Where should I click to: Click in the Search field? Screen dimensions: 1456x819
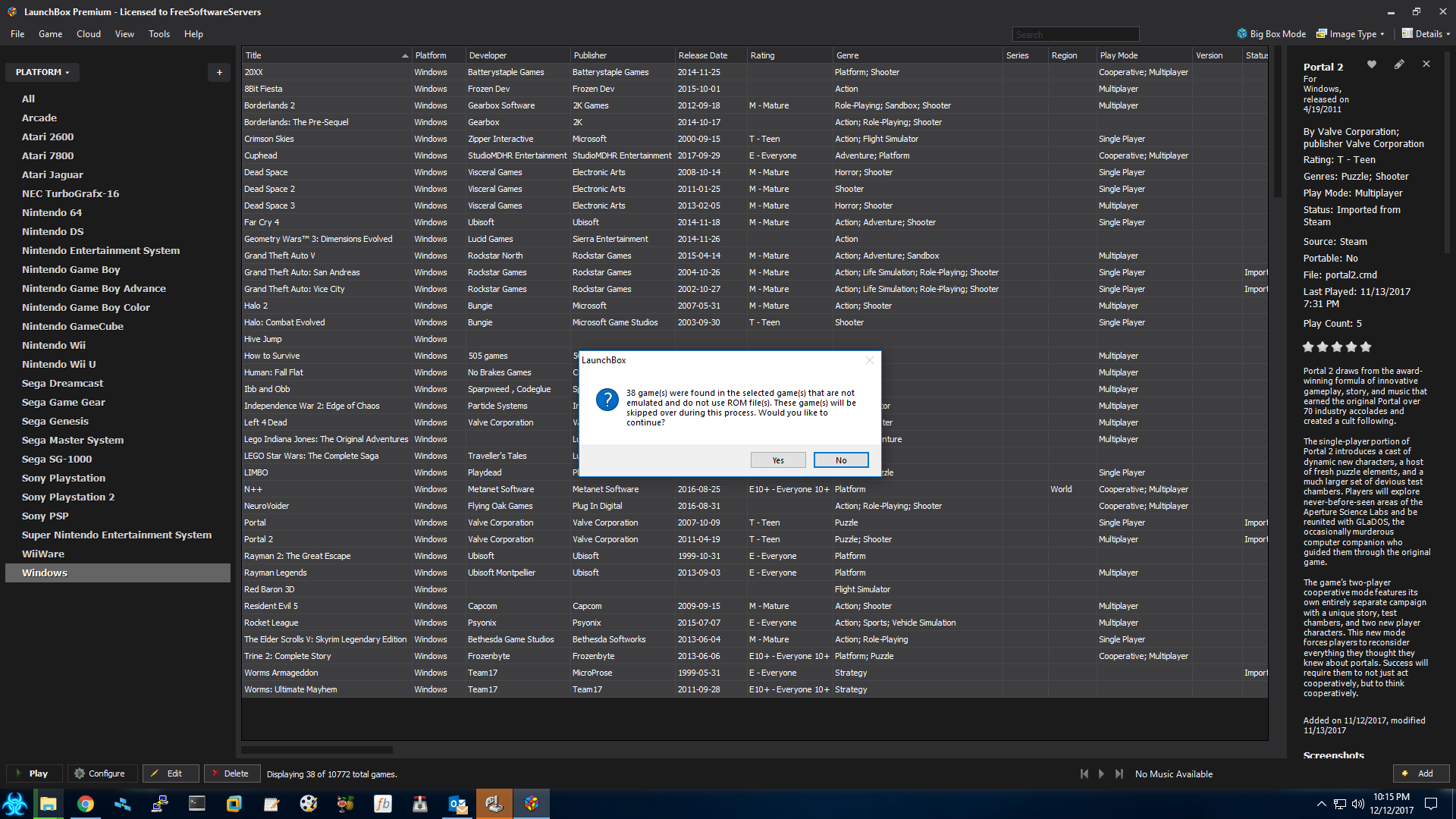tap(1075, 34)
